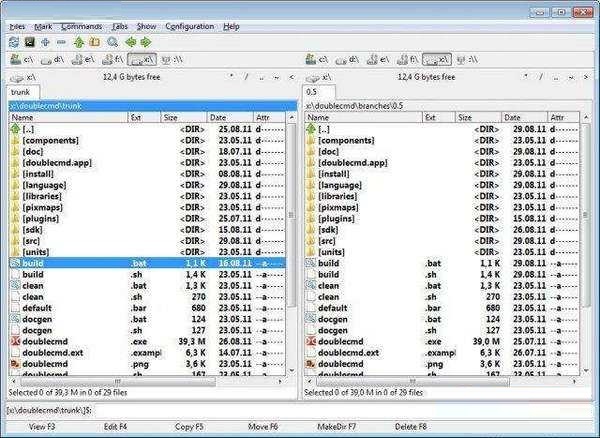This screenshot has height=438, width=600.
Task: Open the Commands menu
Action: coord(82,26)
